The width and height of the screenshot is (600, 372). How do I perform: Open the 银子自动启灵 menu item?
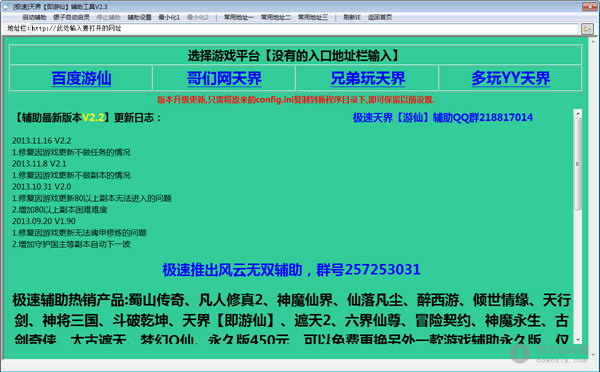point(71,17)
